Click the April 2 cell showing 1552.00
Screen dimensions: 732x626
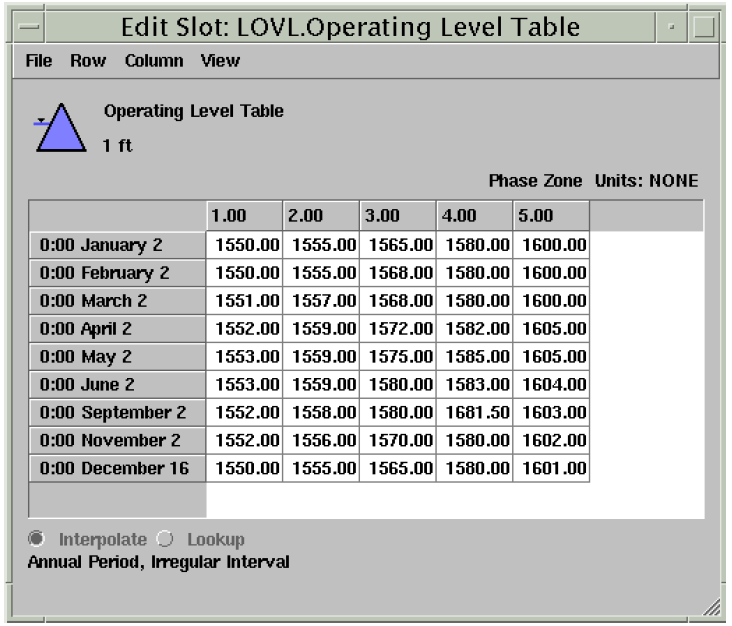tap(244, 328)
